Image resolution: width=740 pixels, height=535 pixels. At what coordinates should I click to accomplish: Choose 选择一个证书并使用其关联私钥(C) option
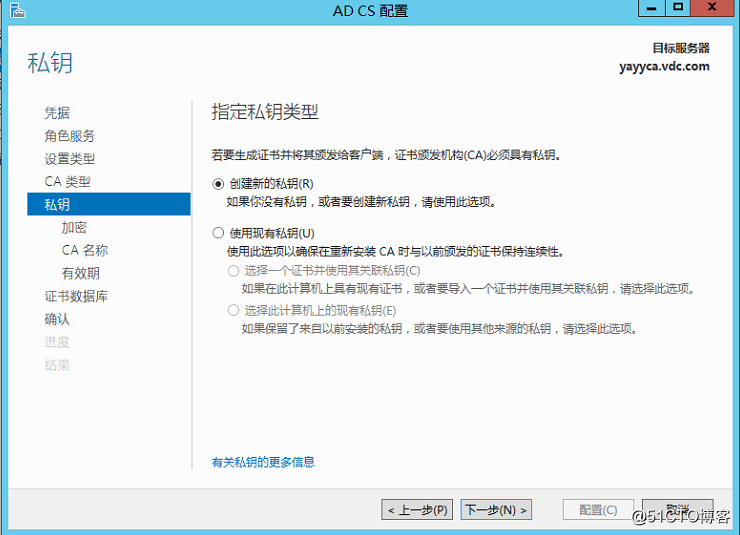(233, 271)
